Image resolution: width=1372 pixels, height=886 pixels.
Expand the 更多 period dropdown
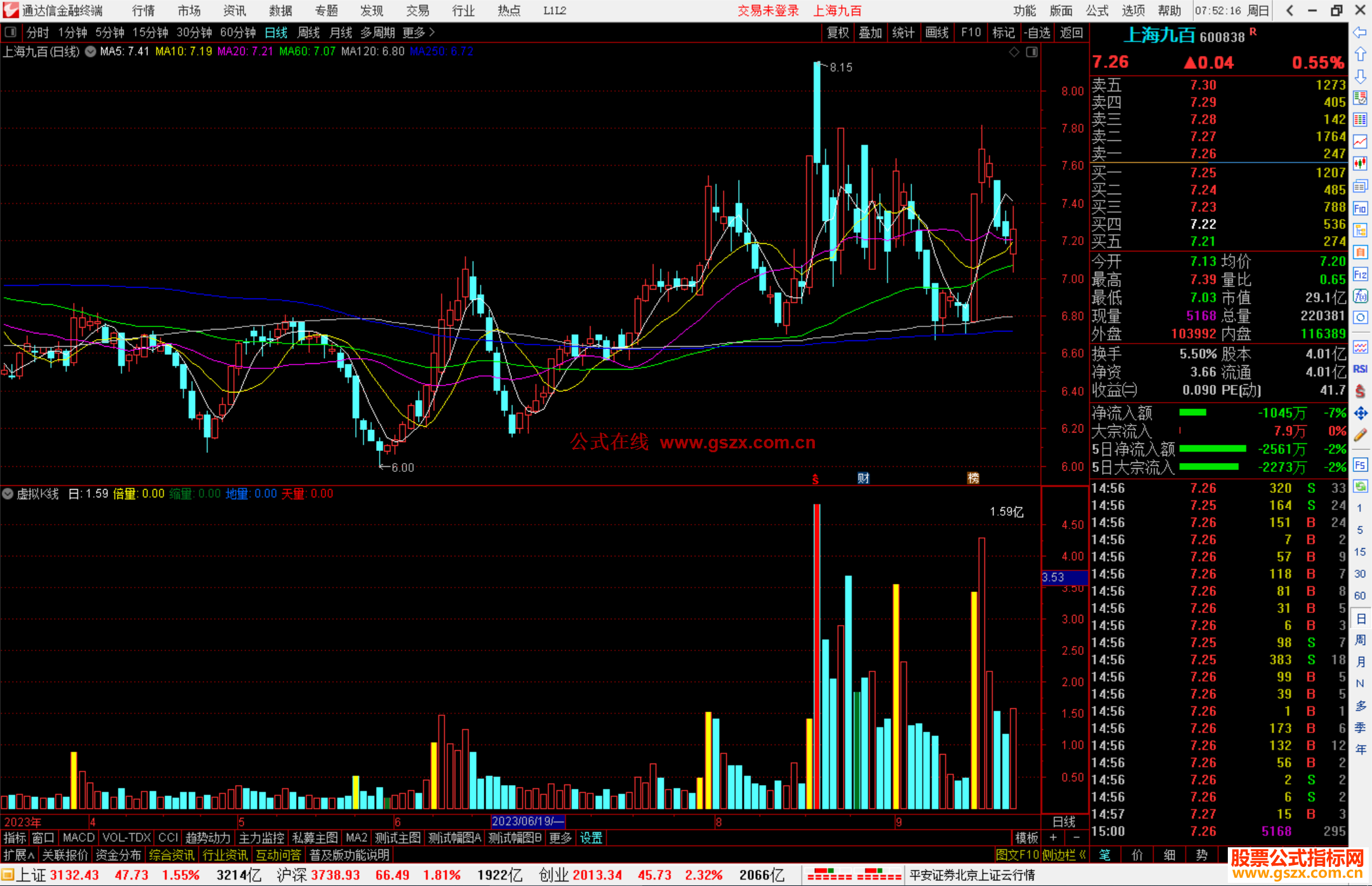tap(418, 32)
